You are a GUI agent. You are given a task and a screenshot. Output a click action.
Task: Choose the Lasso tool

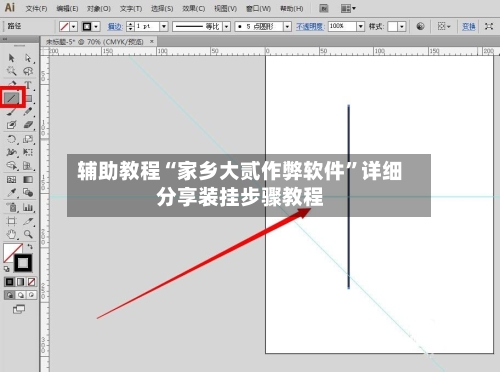(x=28, y=71)
